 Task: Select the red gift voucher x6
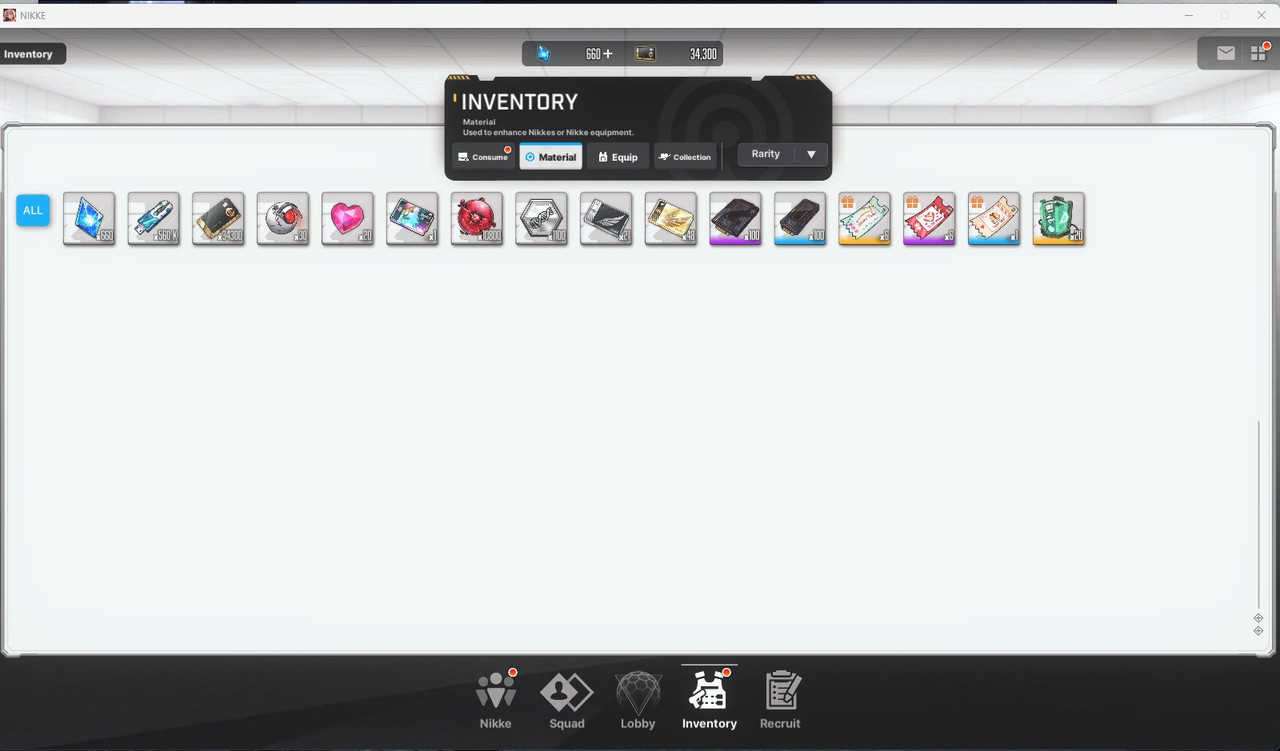(929, 219)
